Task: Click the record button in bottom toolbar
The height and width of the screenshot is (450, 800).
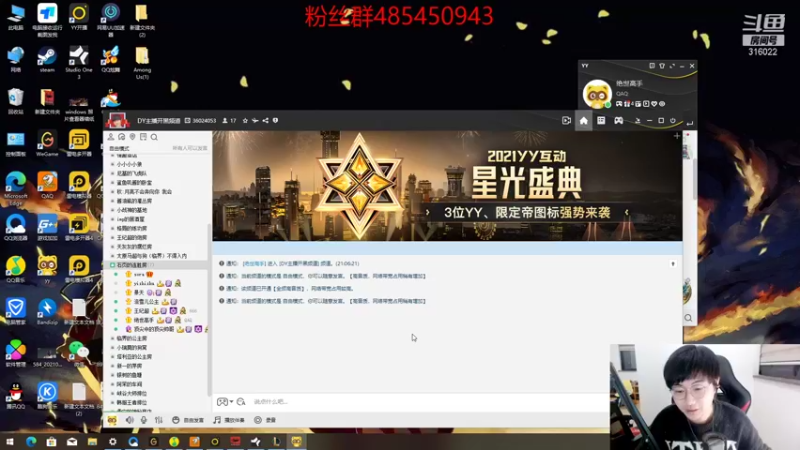Action: point(265,420)
